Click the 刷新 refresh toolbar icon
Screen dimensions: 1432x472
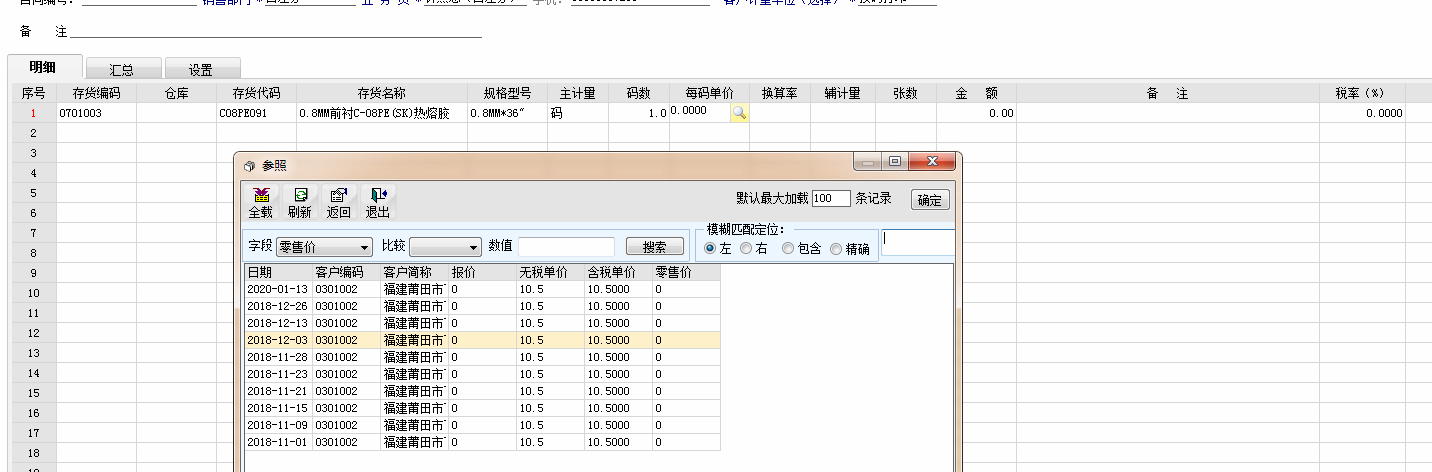(x=299, y=203)
